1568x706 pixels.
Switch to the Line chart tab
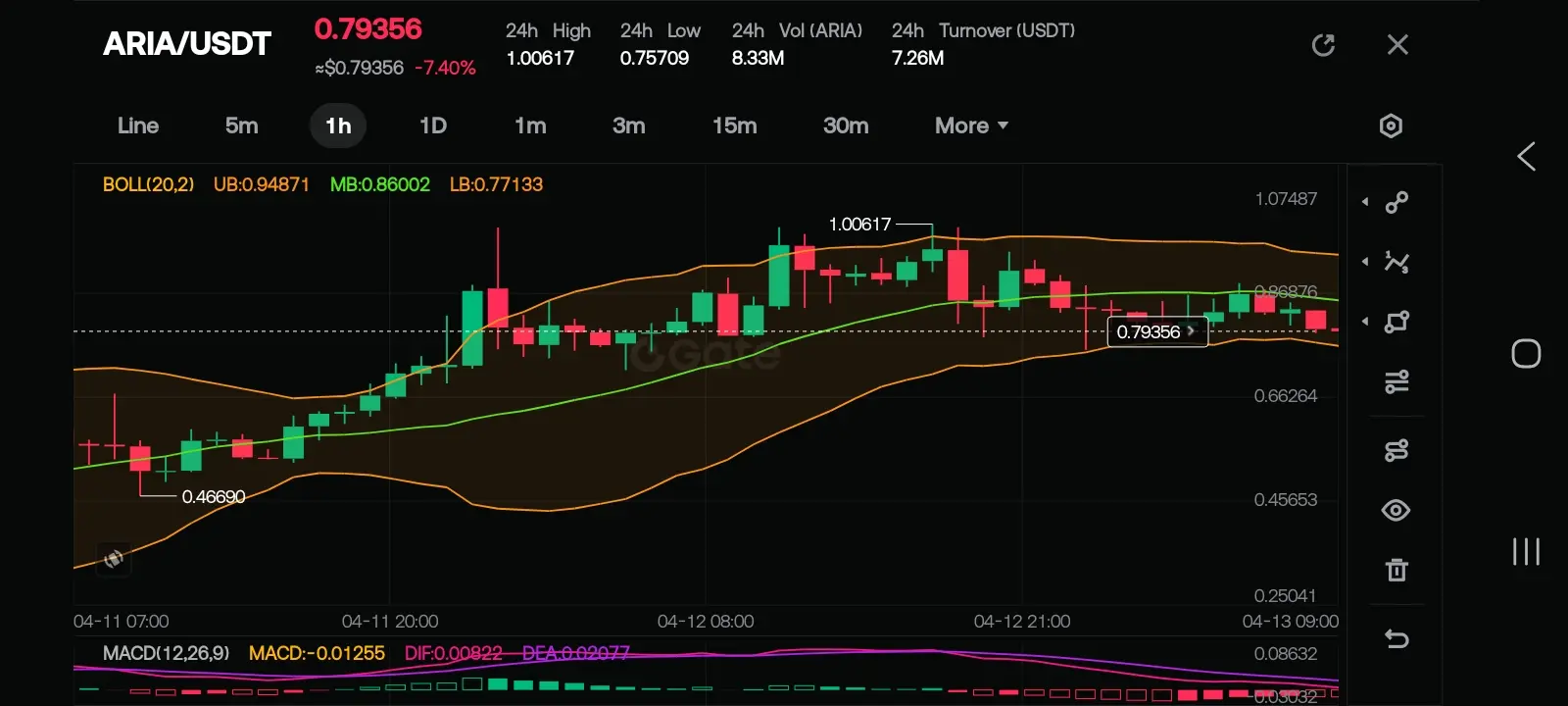138,126
